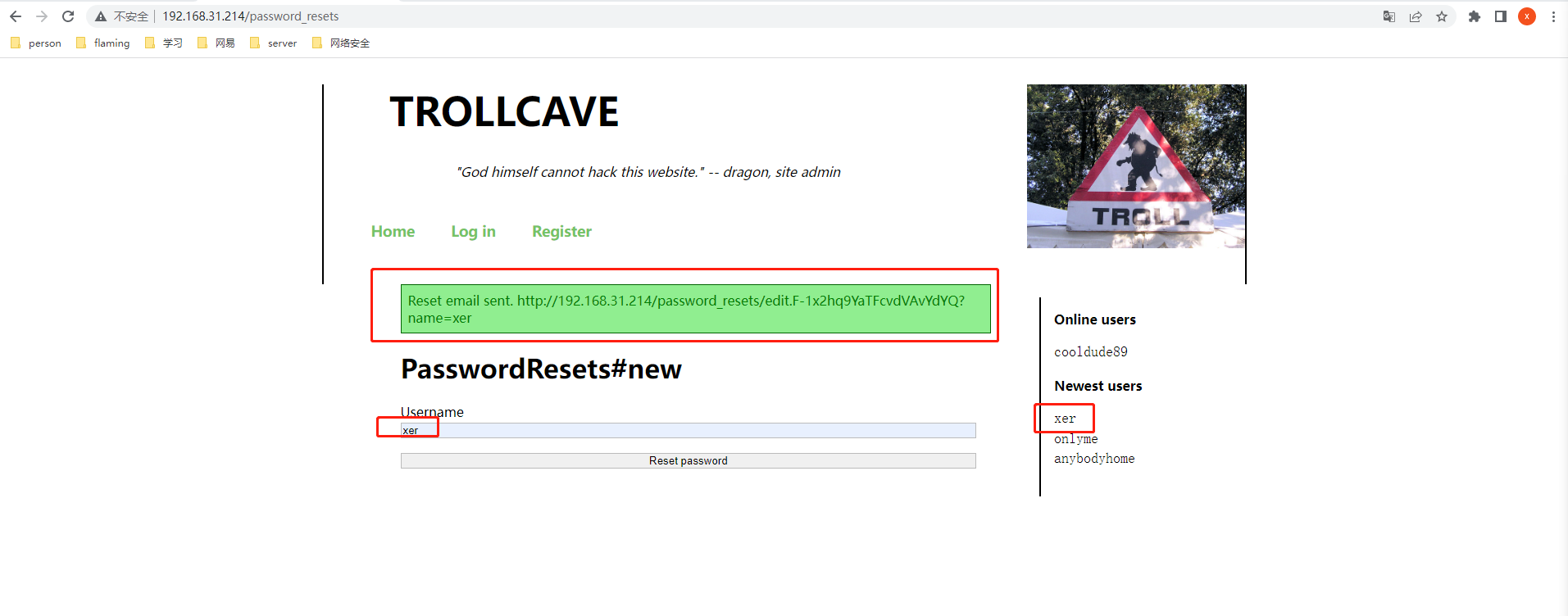The height and width of the screenshot is (616, 1568).
Task: Click the PasswordResets#new heading
Action: pos(541,369)
